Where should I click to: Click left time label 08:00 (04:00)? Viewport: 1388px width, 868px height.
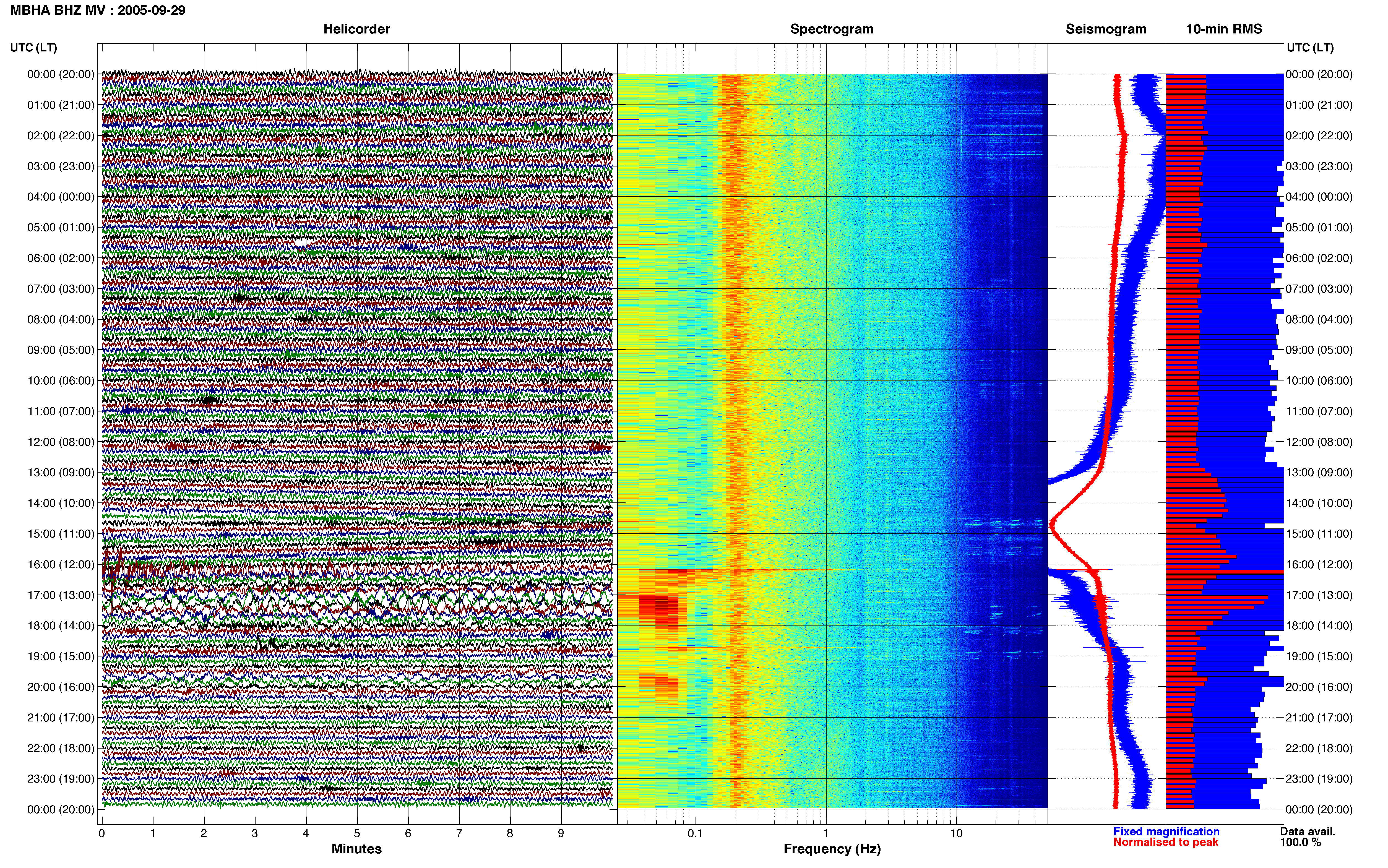coord(61,319)
